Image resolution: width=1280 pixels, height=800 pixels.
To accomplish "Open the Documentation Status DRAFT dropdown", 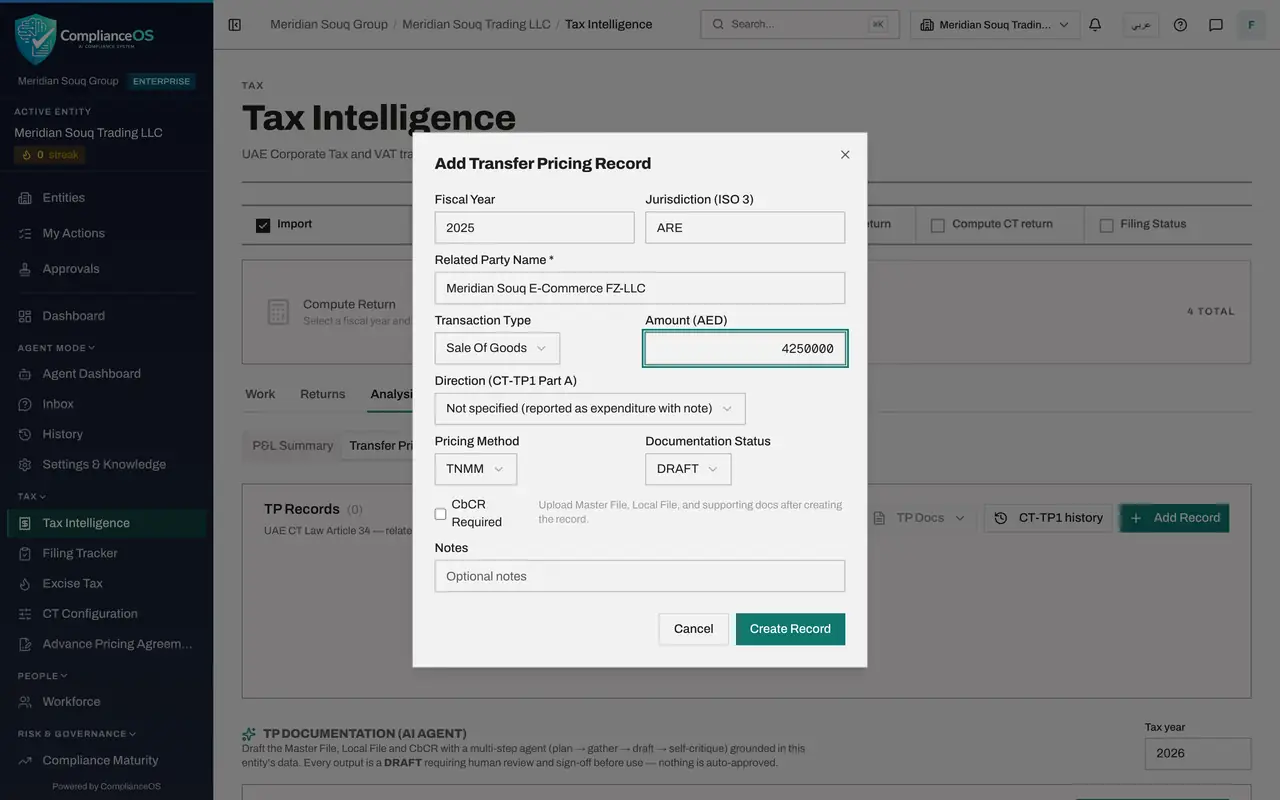I will 688,469.
